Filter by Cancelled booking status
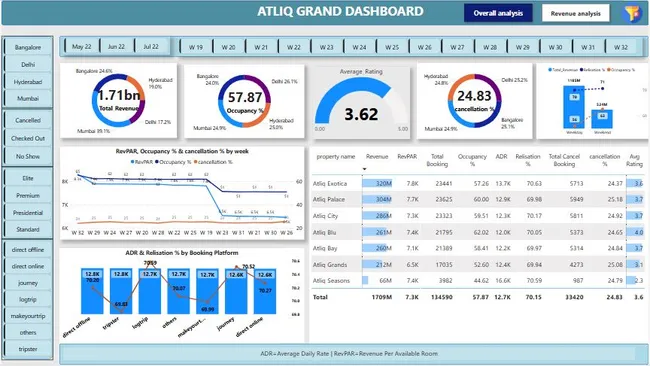650x366 pixels. tap(28, 120)
